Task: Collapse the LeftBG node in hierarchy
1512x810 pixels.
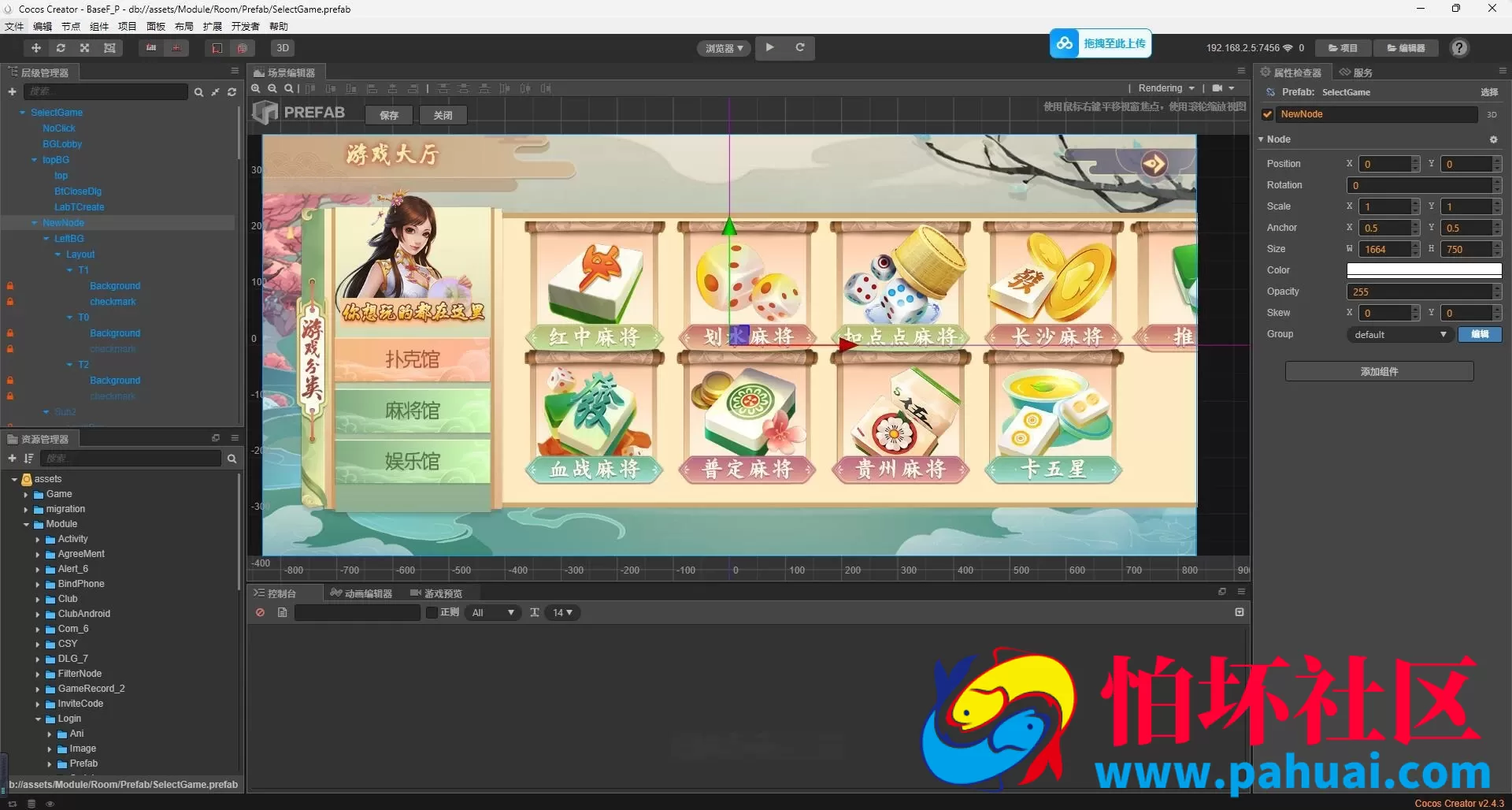Action: (46, 239)
